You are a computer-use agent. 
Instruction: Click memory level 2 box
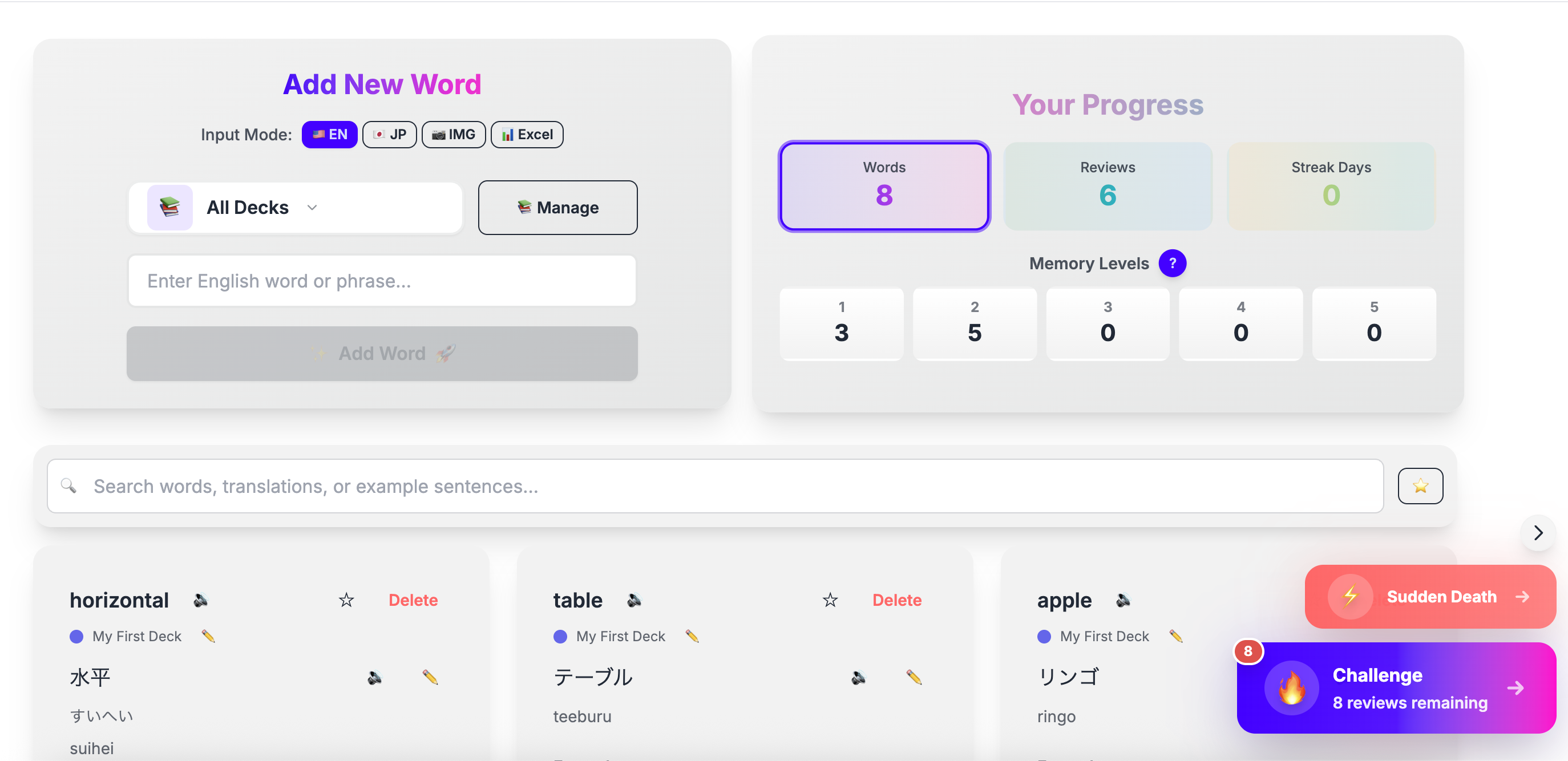click(x=975, y=323)
